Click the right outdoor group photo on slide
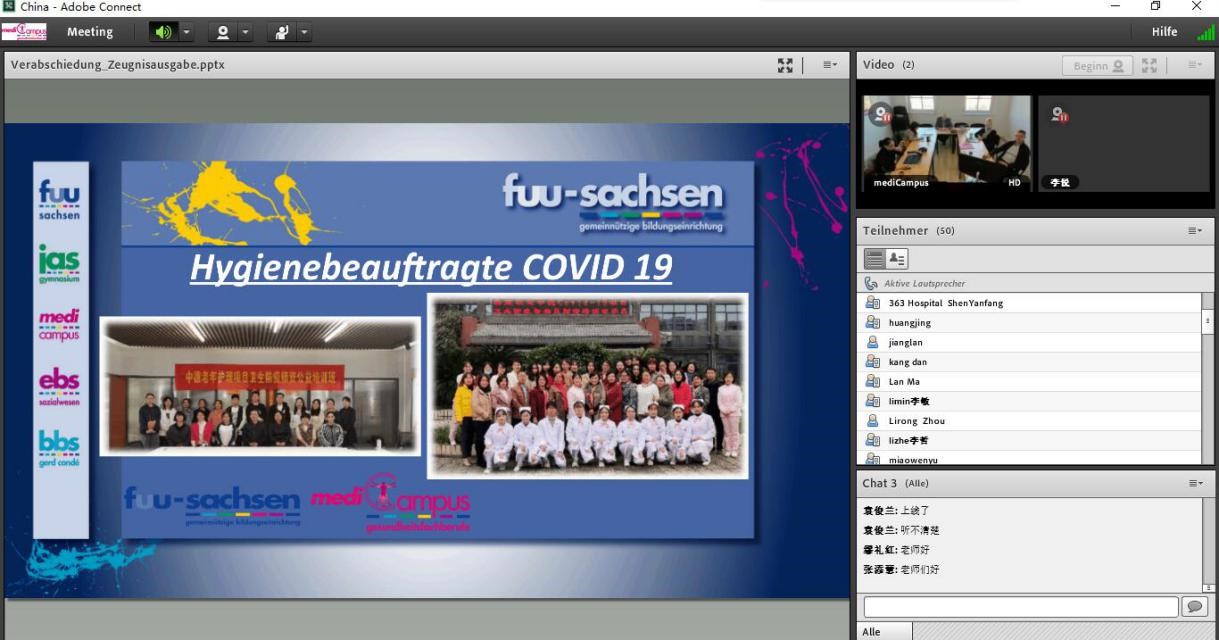Viewport: 1219px width, 640px height. point(588,386)
